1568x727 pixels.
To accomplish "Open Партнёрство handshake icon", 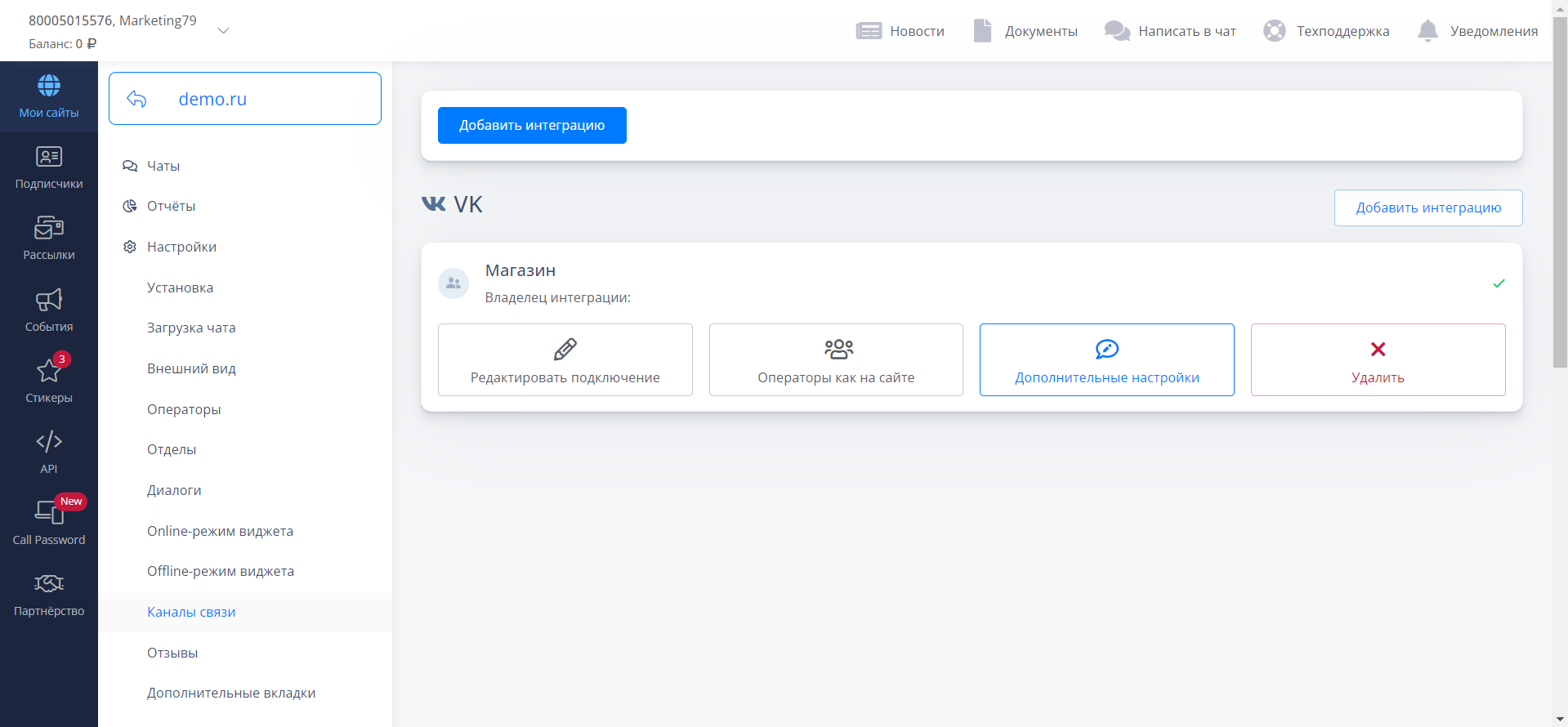I will [49, 583].
